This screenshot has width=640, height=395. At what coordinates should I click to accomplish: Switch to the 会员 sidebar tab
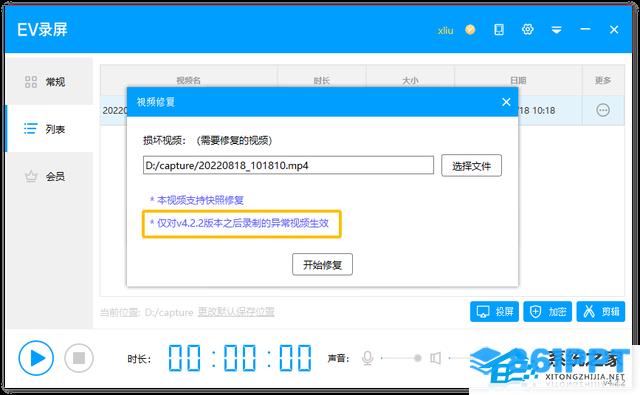pyautogui.click(x=50, y=176)
